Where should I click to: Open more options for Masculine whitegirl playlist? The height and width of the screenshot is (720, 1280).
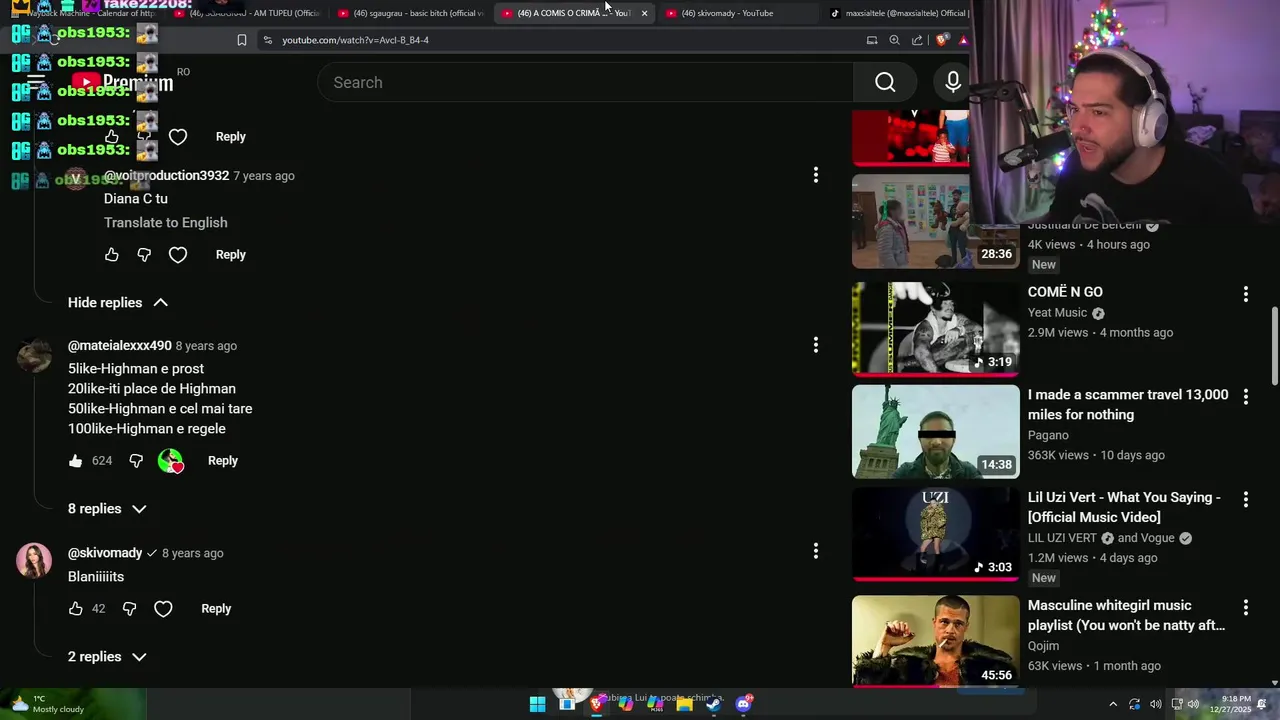1246,607
